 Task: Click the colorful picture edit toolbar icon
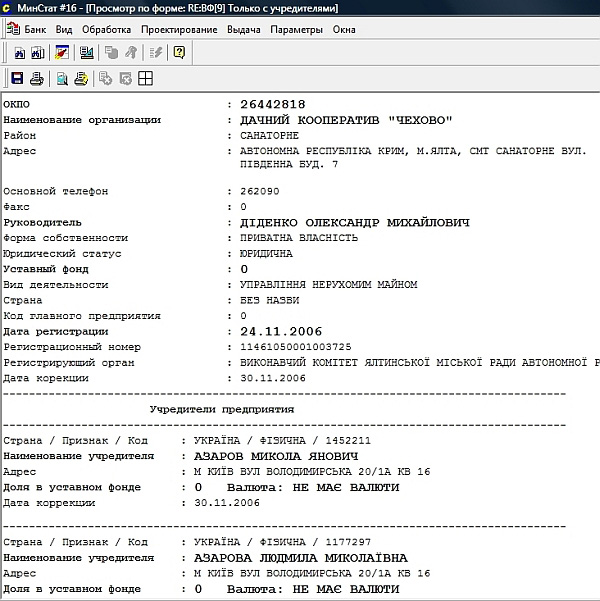point(61,53)
